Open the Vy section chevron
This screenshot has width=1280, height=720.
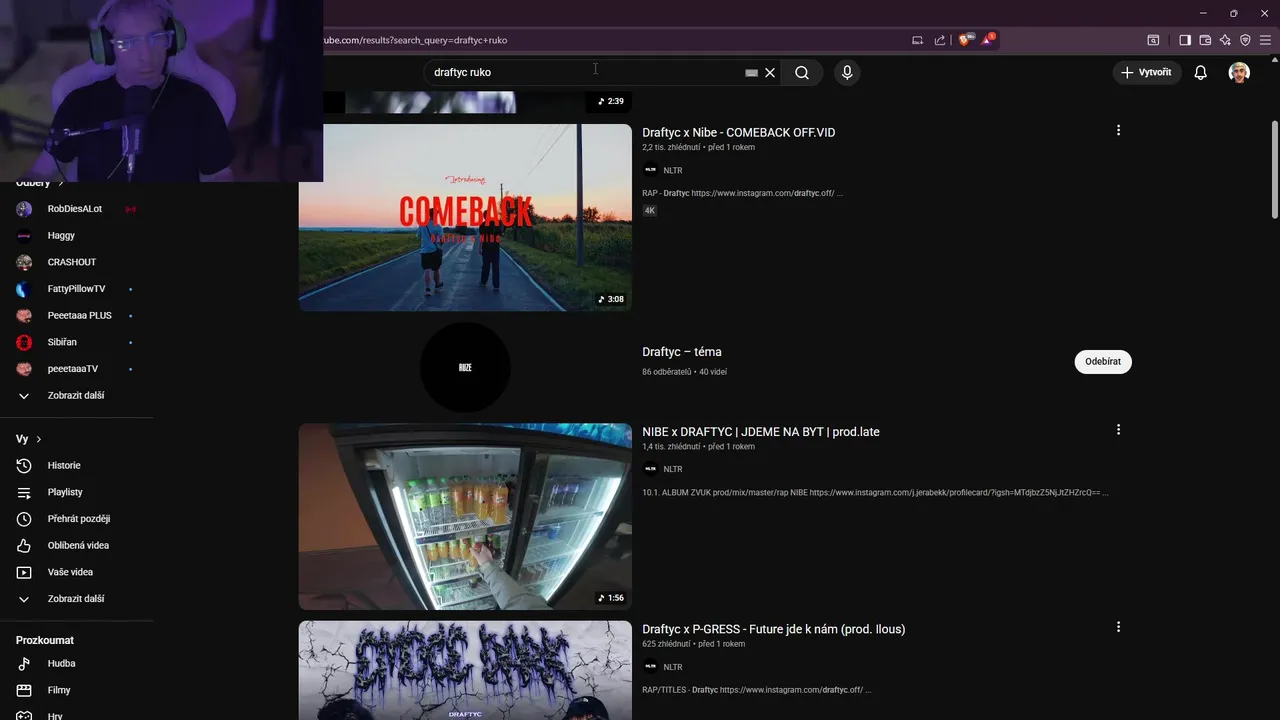coord(38,439)
